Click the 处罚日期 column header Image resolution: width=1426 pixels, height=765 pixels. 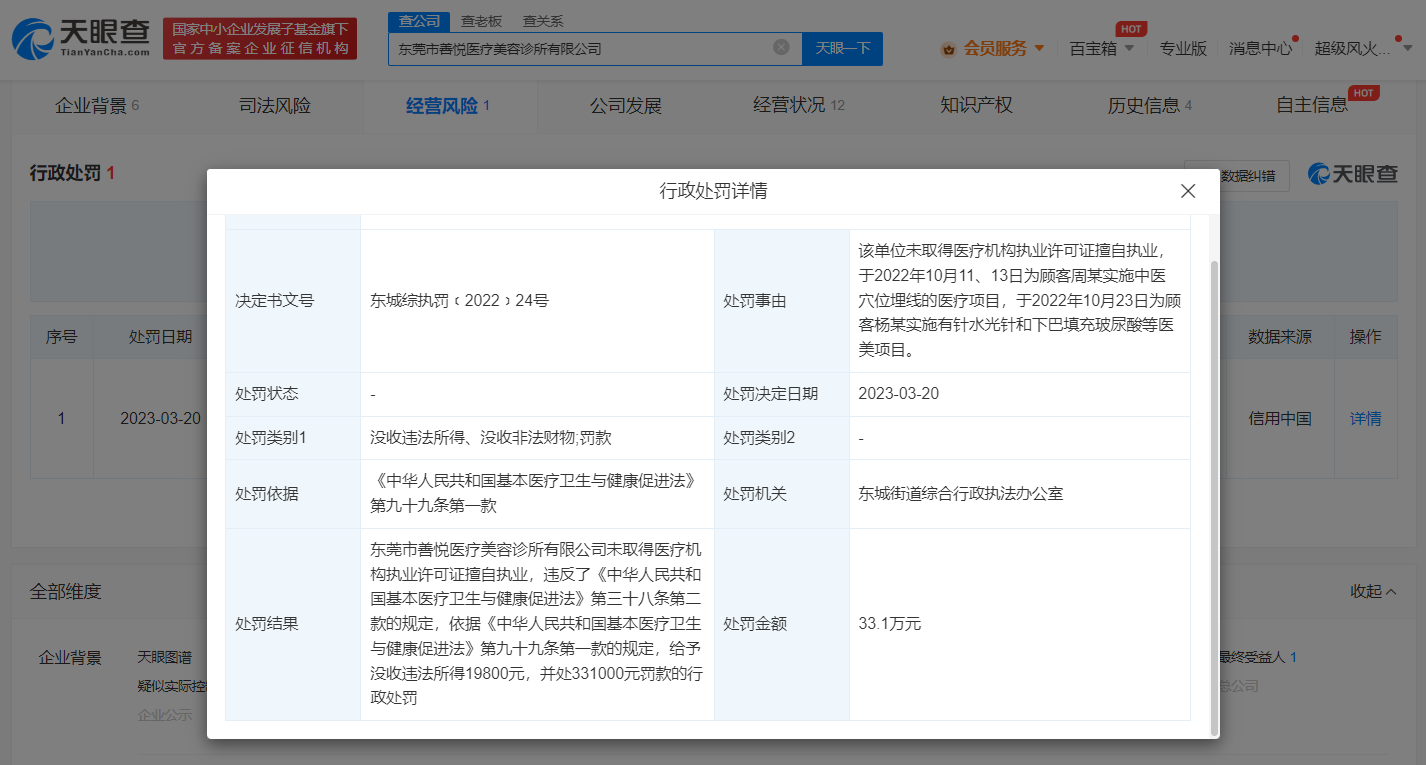point(160,337)
